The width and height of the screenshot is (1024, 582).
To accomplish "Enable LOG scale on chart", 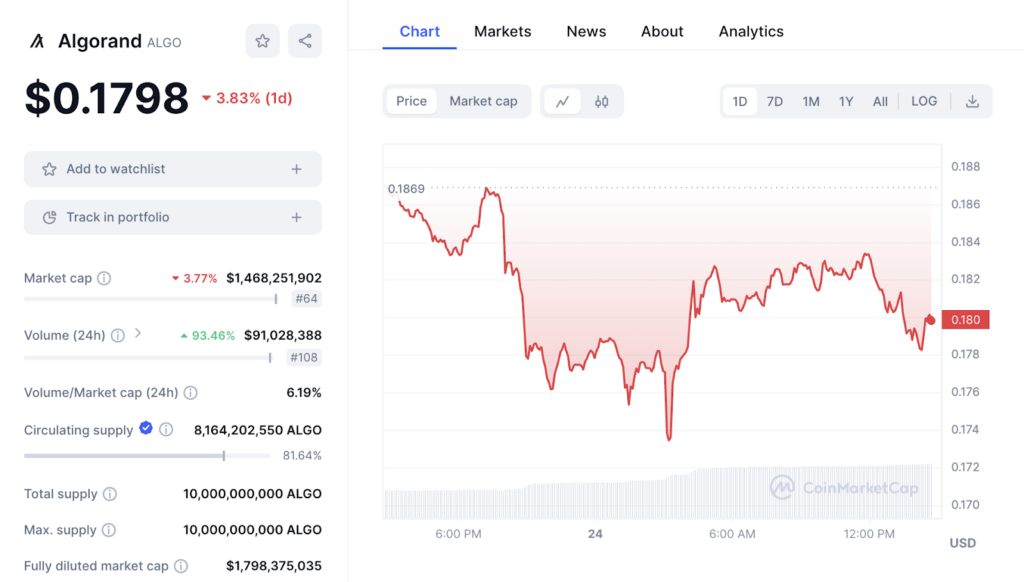I will [x=924, y=101].
